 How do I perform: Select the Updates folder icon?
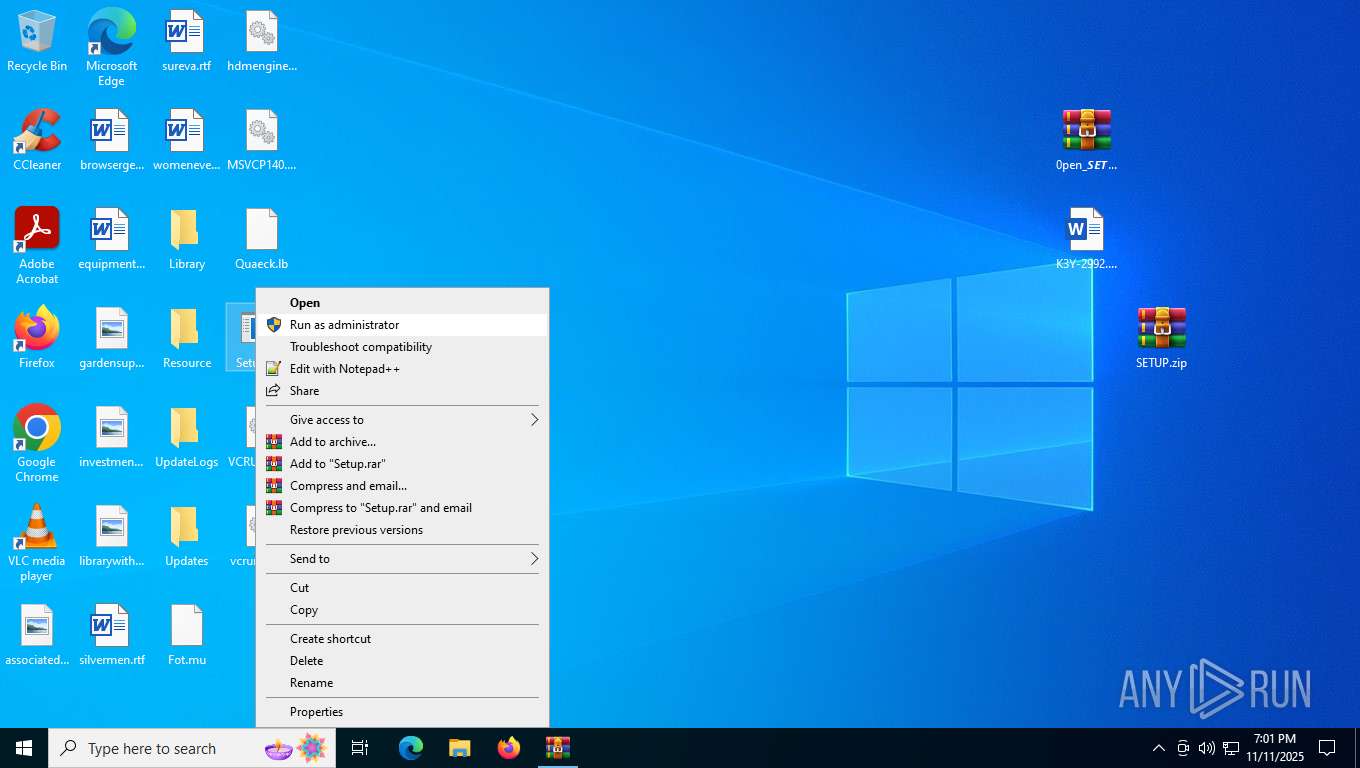(186, 537)
